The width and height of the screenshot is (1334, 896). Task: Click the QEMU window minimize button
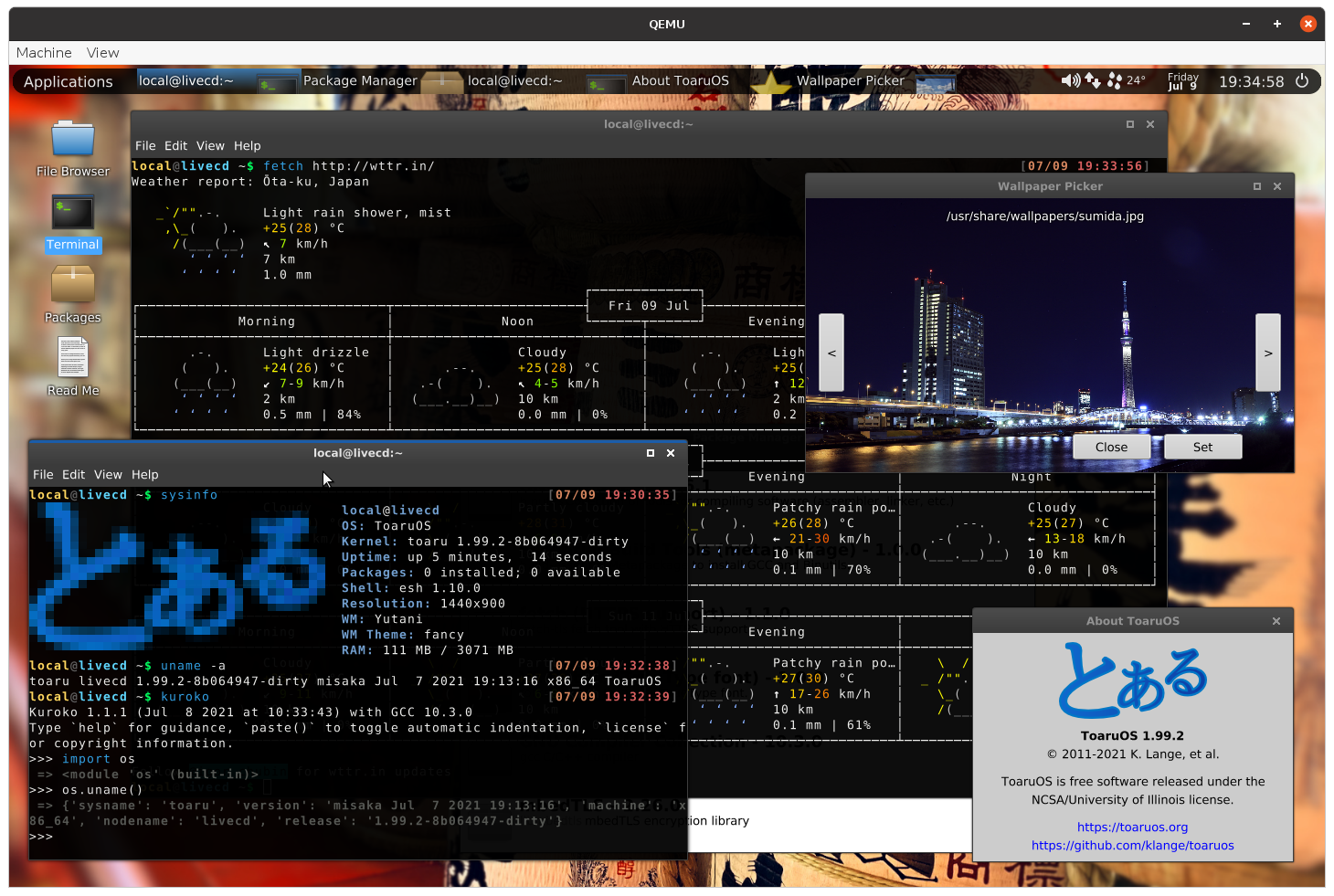[x=1246, y=24]
